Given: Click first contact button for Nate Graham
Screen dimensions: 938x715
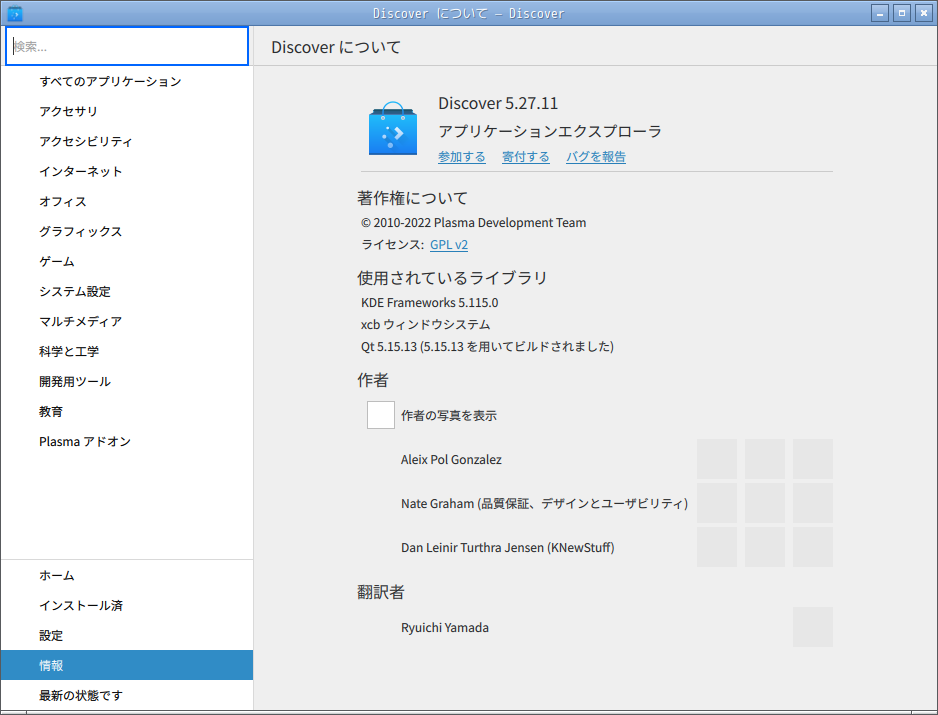Looking at the screenshot, I should click(717, 503).
